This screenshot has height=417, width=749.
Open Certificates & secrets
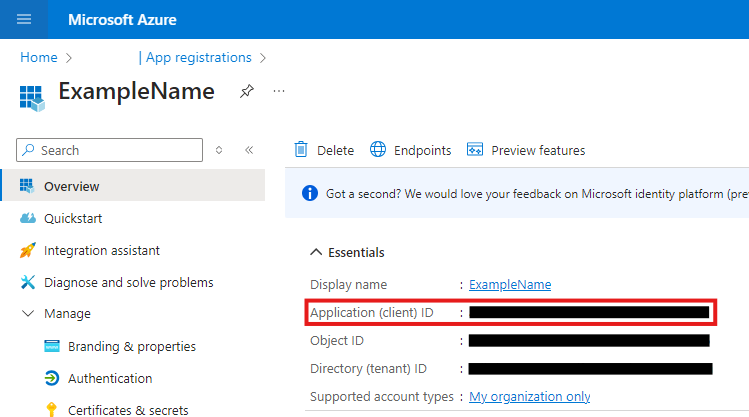tap(128, 410)
